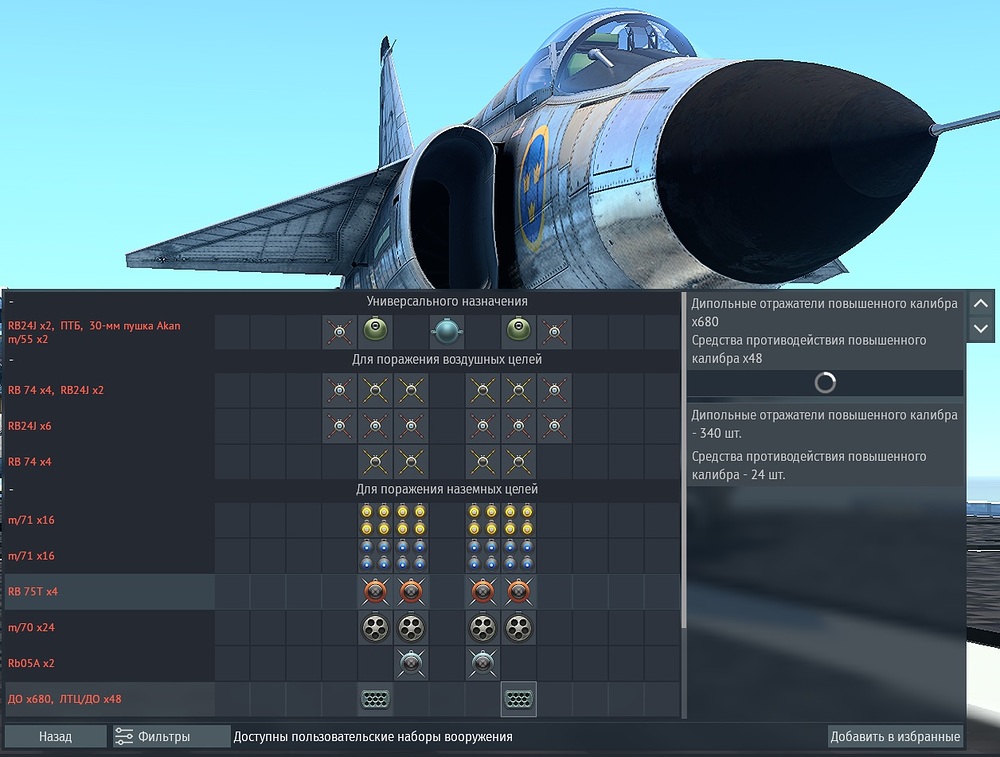Click the down chevron in the info panel
The image size is (1000, 757).
coord(981,329)
